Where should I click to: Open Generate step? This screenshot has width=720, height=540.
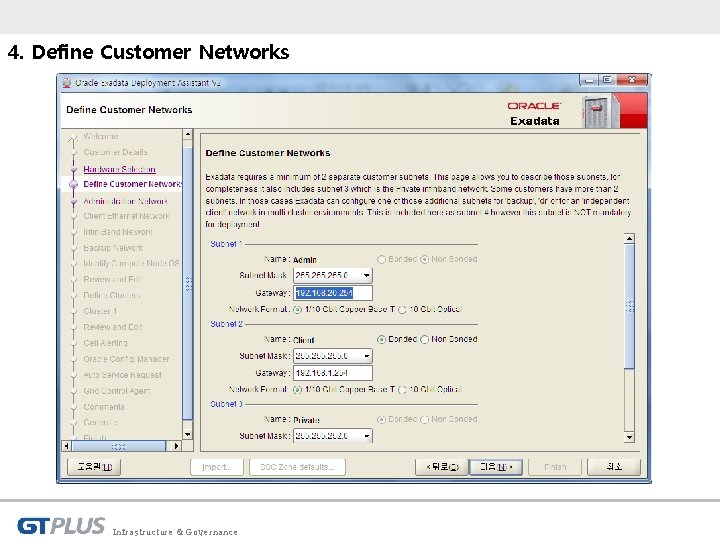[x=100, y=422]
